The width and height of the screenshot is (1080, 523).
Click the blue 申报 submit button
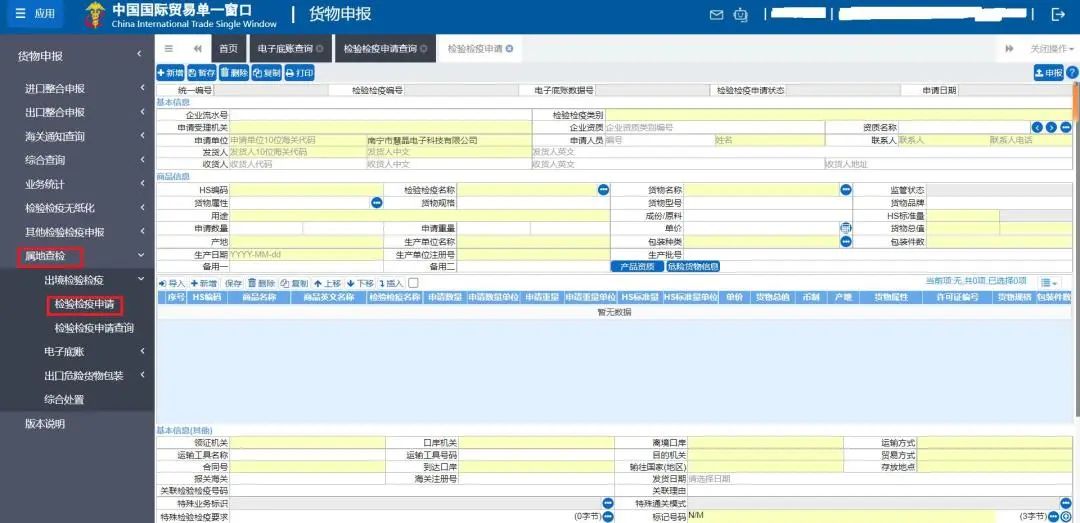pos(1048,73)
